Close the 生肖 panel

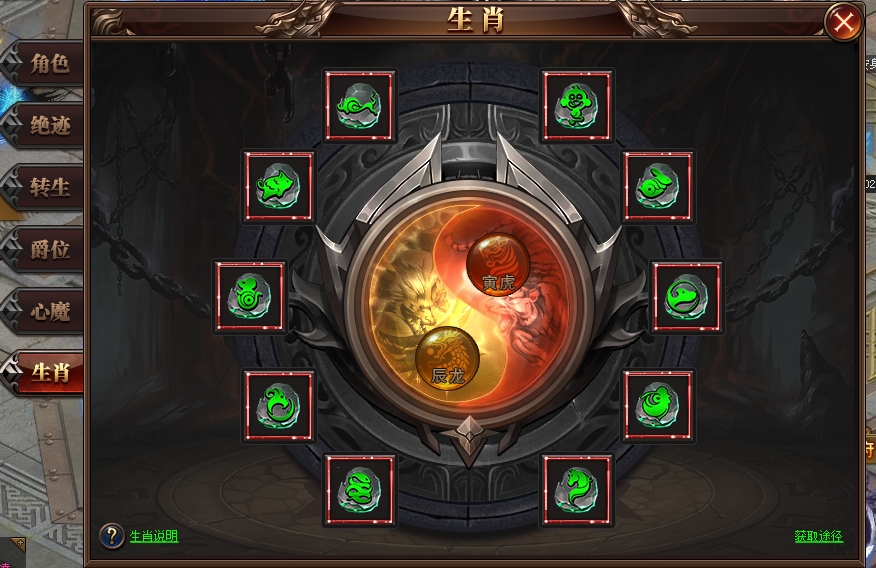point(843,22)
